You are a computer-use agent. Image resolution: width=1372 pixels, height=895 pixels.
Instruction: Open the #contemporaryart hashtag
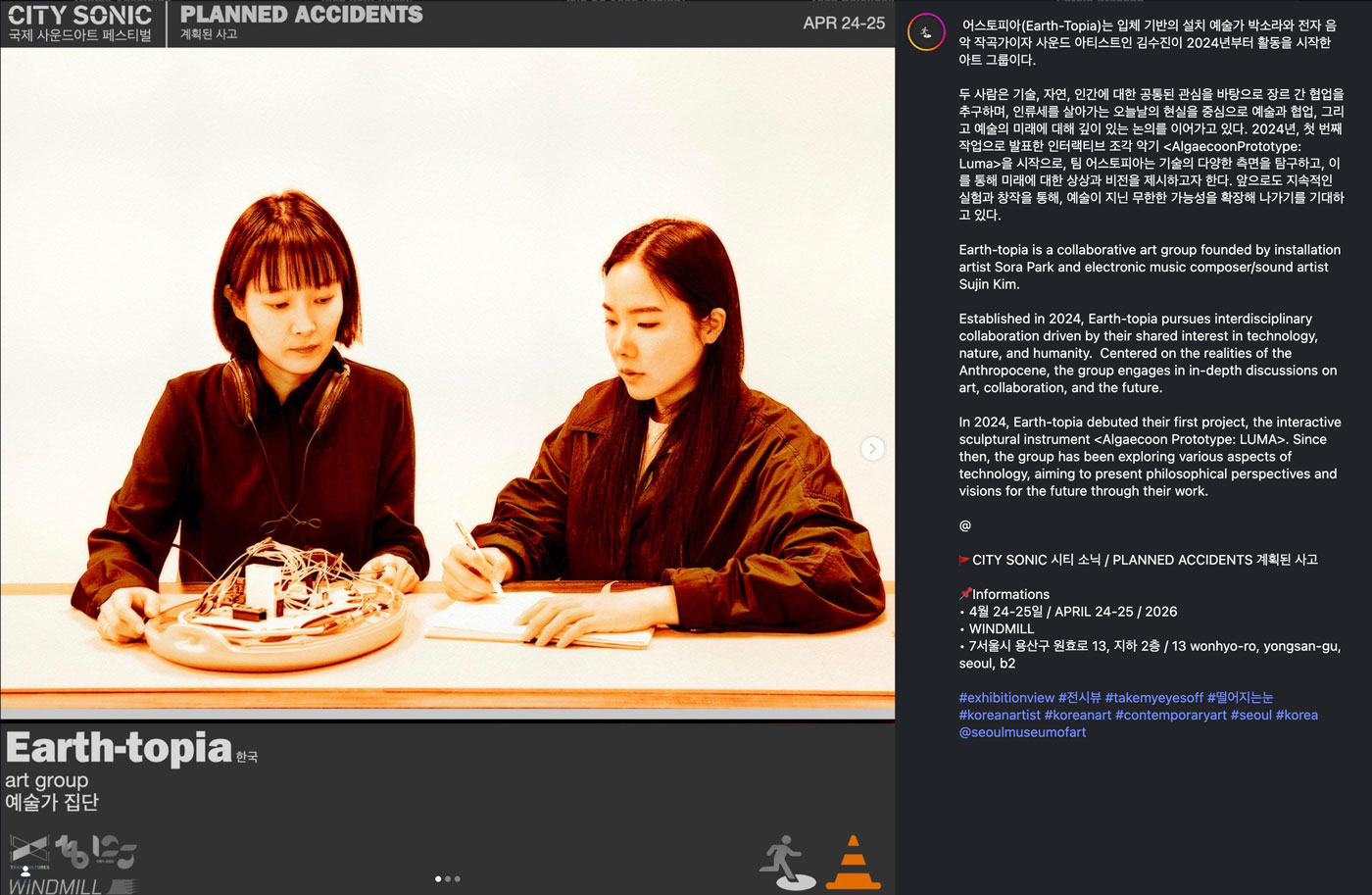[x=1171, y=716]
